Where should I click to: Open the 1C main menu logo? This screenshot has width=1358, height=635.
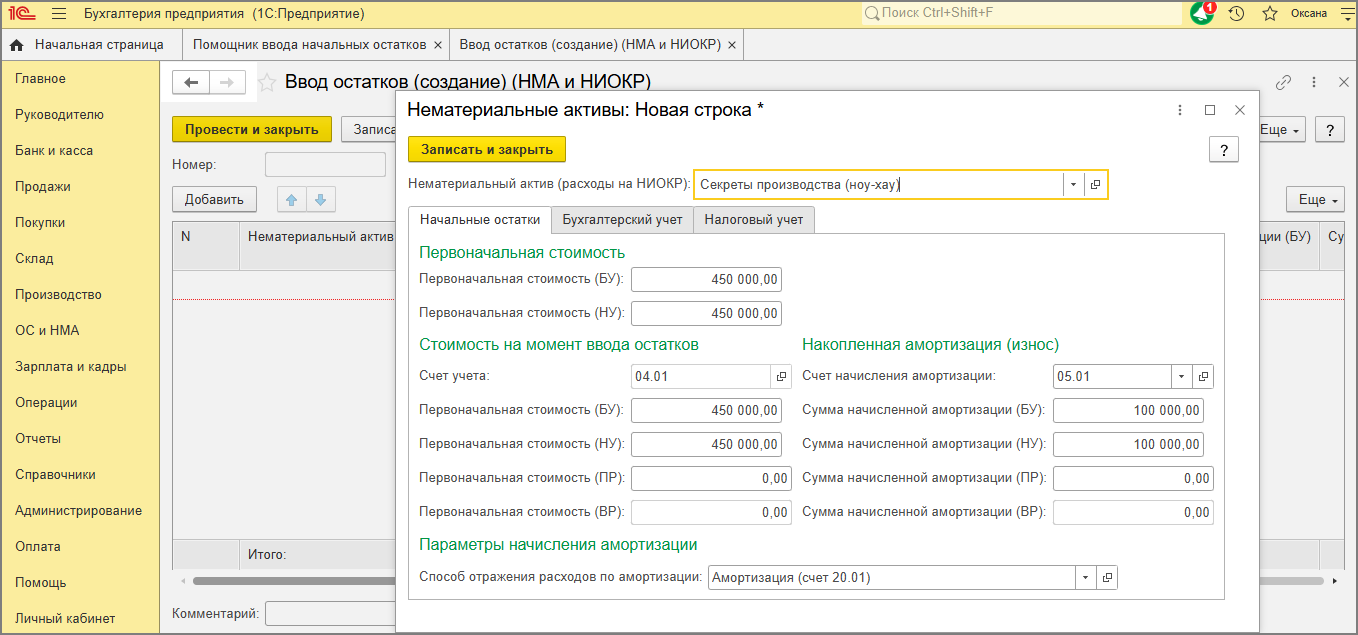tap(22, 14)
